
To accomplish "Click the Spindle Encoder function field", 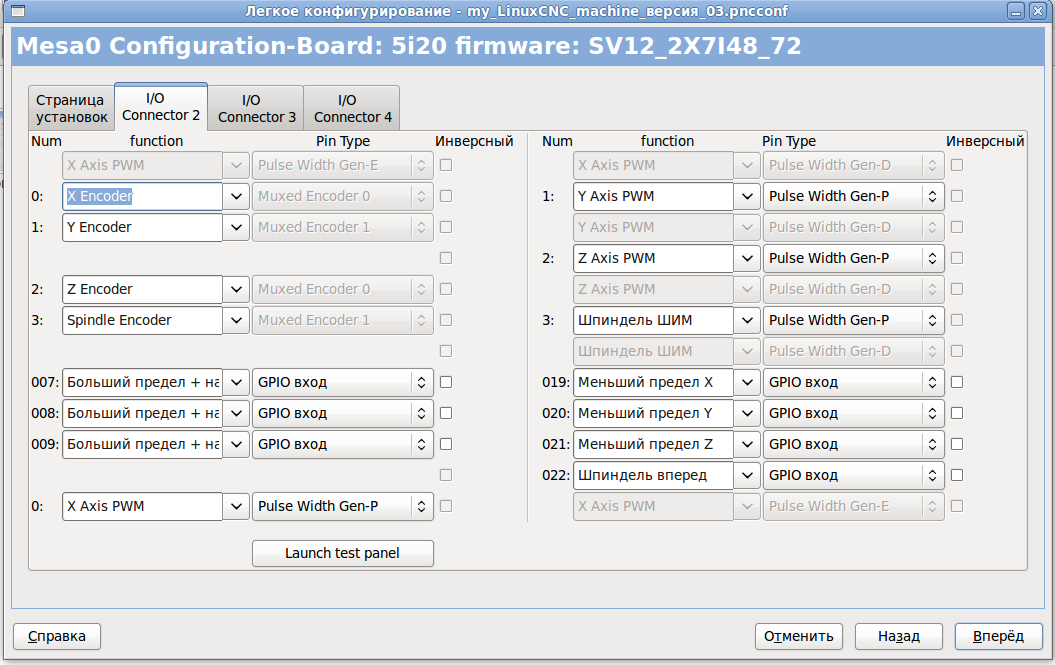I will (x=142, y=320).
